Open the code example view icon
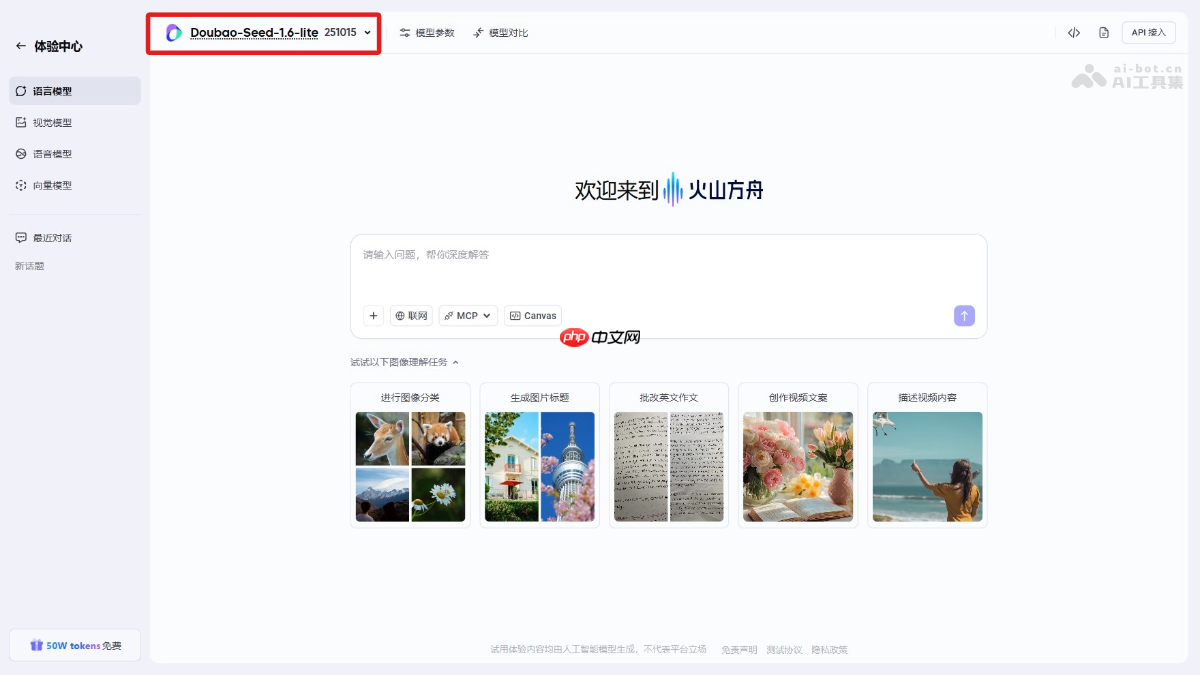 [x=1073, y=32]
